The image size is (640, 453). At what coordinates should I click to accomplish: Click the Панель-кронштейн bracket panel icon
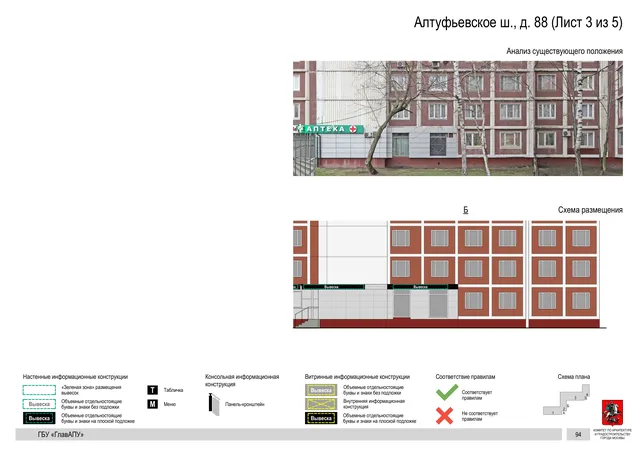click(214, 404)
